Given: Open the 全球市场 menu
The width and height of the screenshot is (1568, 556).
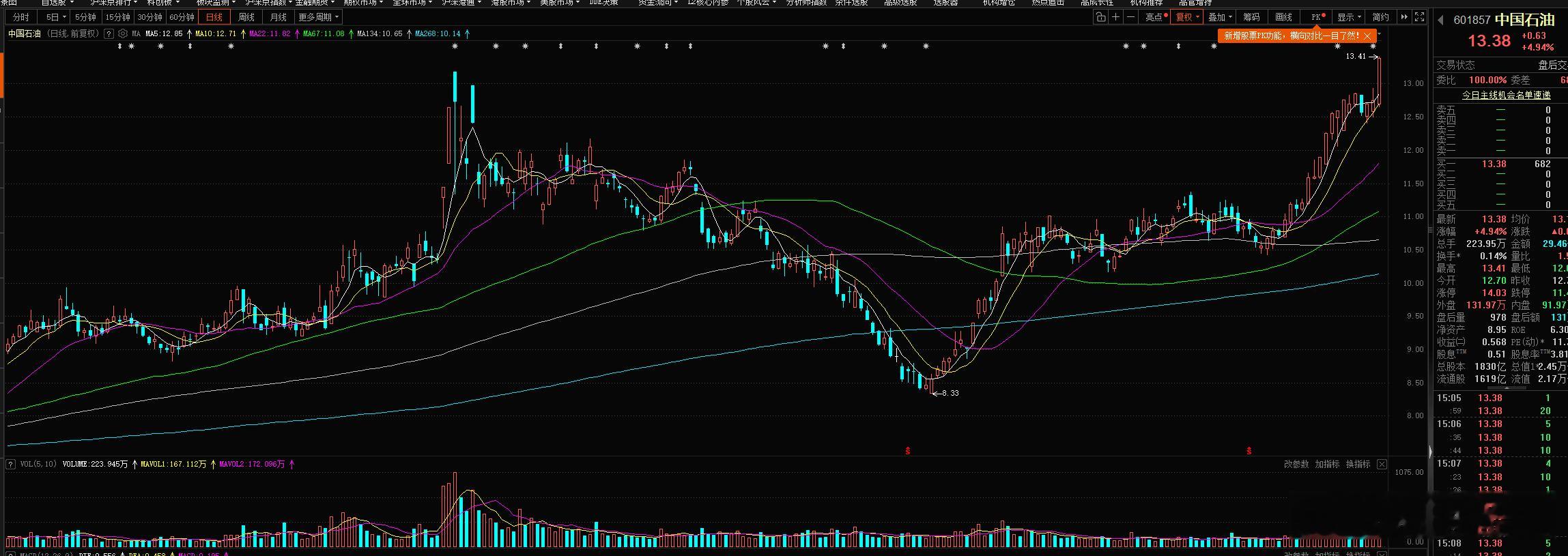Looking at the screenshot, I should point(412,3).
